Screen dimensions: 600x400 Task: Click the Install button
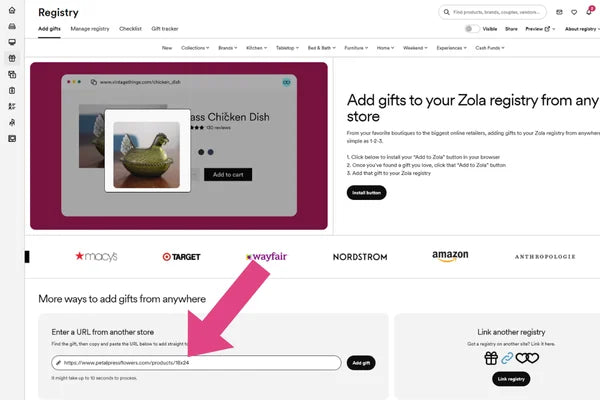pyautogui.click(x=367, y=193)
